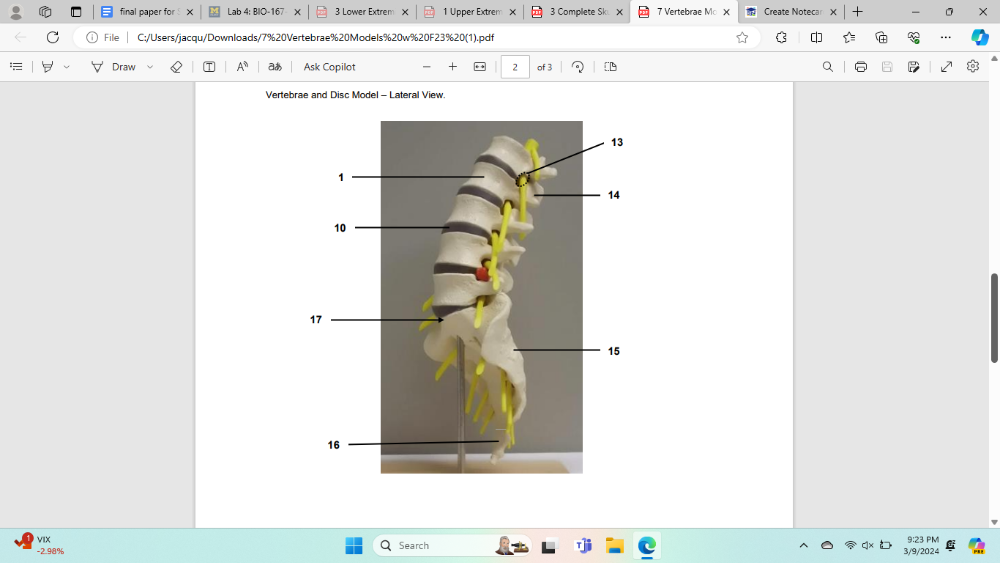Click the Print PDF icon
The width and height of the screenshot is (1000, 563).
tap(860, 67)
